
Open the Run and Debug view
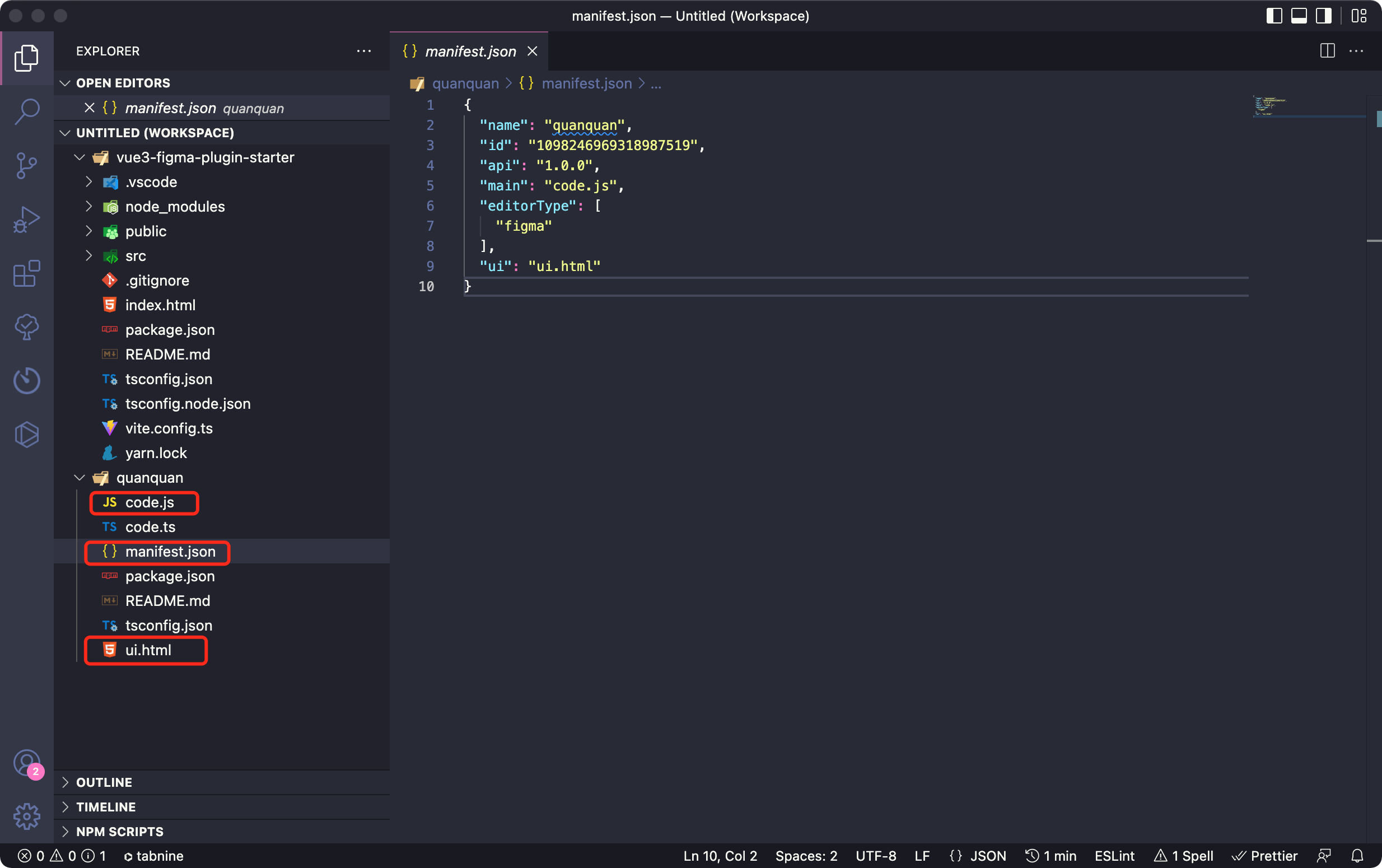point(26,220)
